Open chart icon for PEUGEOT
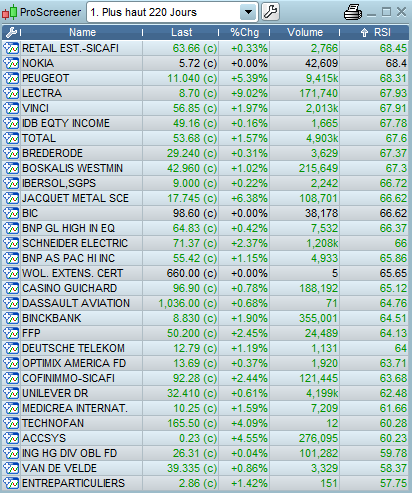 click(11, 78)
